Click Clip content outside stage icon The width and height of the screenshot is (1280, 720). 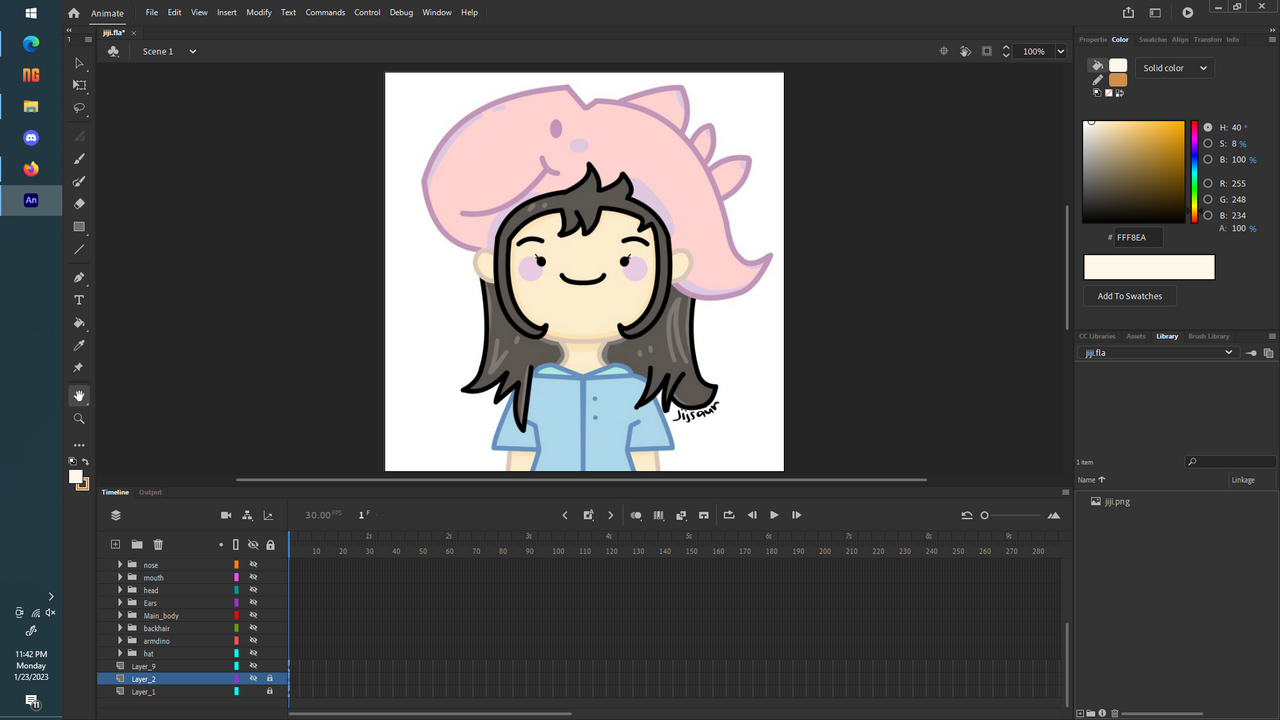click(987, 51)
